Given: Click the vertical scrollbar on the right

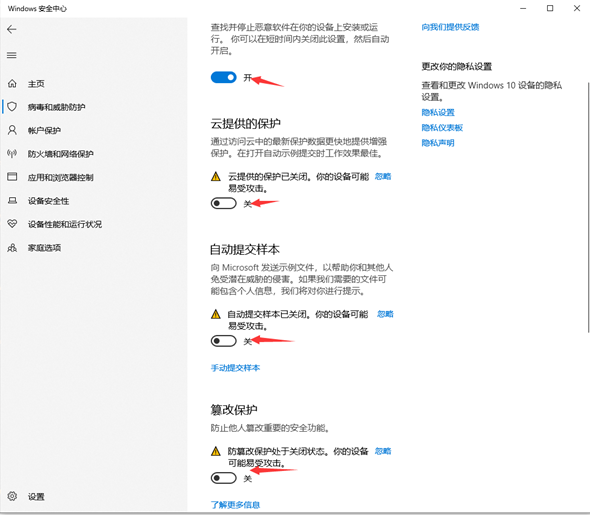Looking at the screenshot, I should (588, 207).
